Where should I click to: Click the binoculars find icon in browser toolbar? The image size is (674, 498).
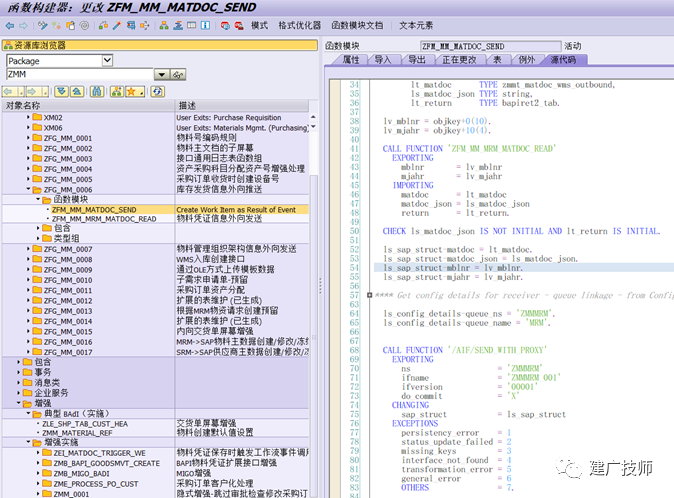click(x=97, y=92)
